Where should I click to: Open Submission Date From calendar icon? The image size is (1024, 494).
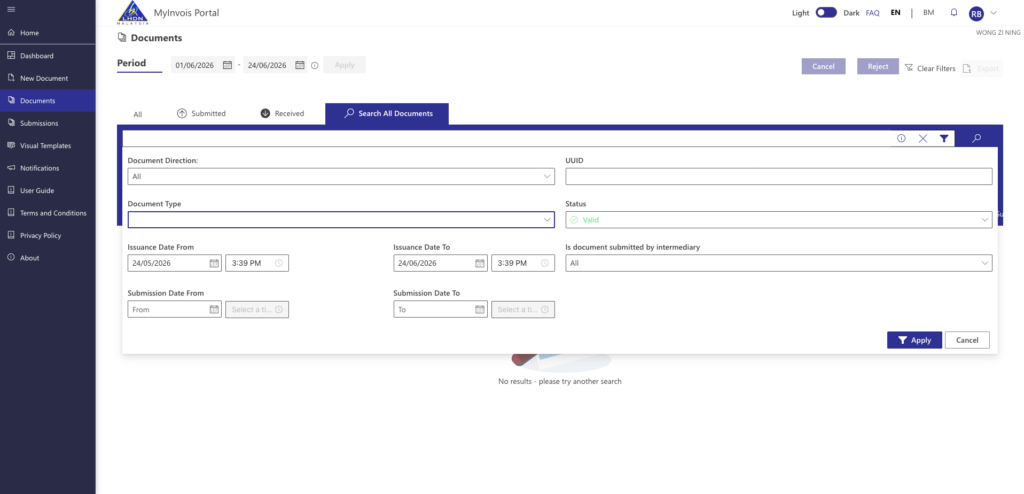[214, 309]
